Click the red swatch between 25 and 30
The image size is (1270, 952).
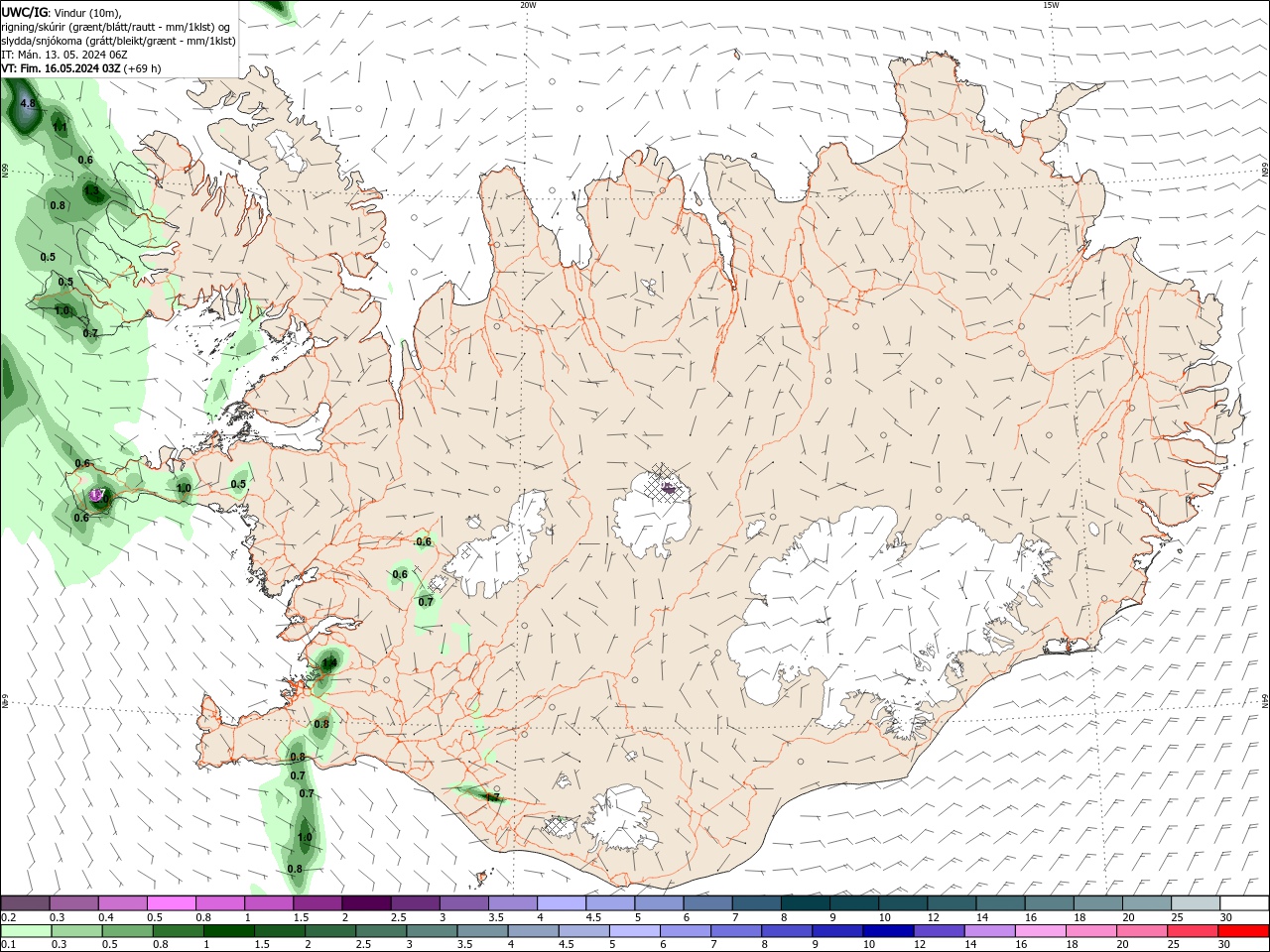coord(1191,931)
